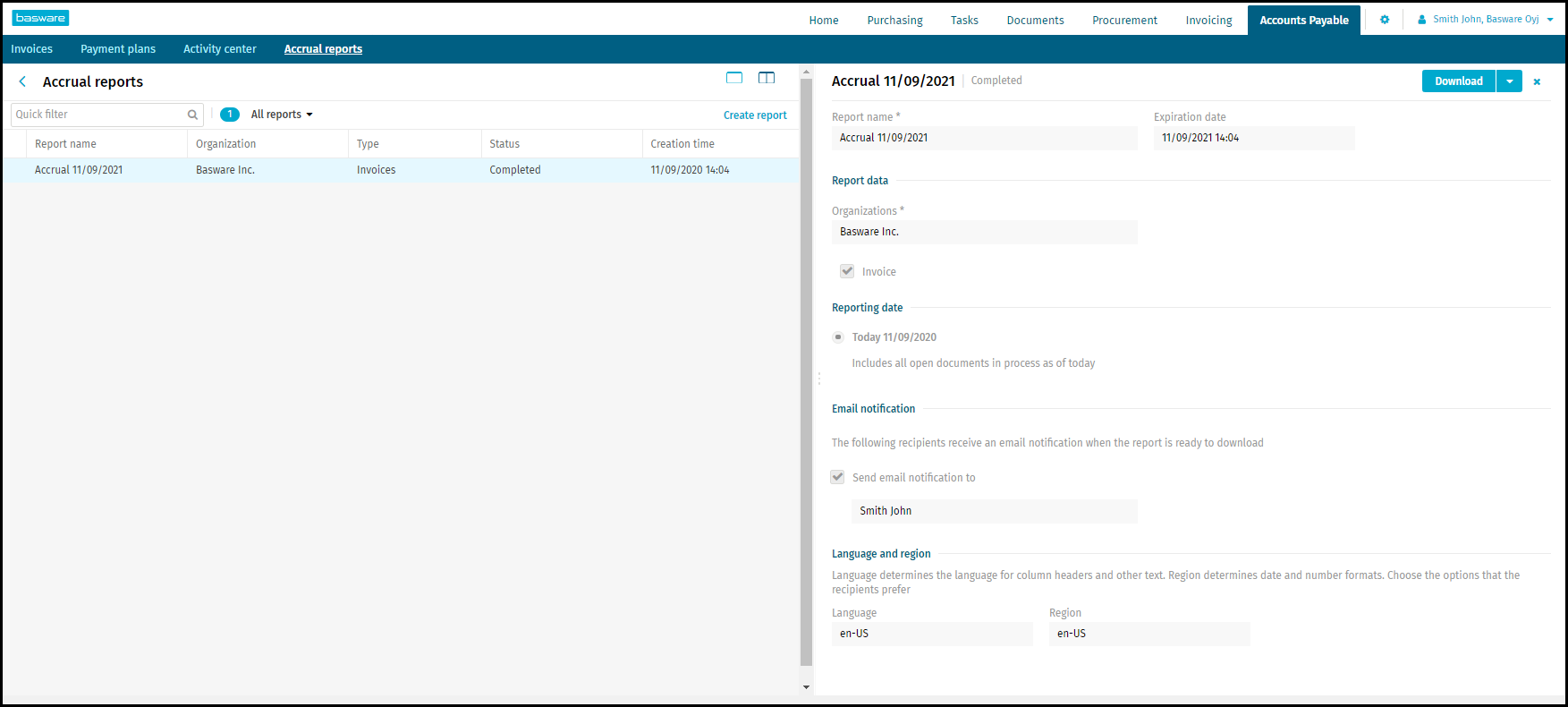Image resolution: width=1568 pixels, height=707 pixels.
Task: Click the Smith John recipient field
Action: click(995, 511)
